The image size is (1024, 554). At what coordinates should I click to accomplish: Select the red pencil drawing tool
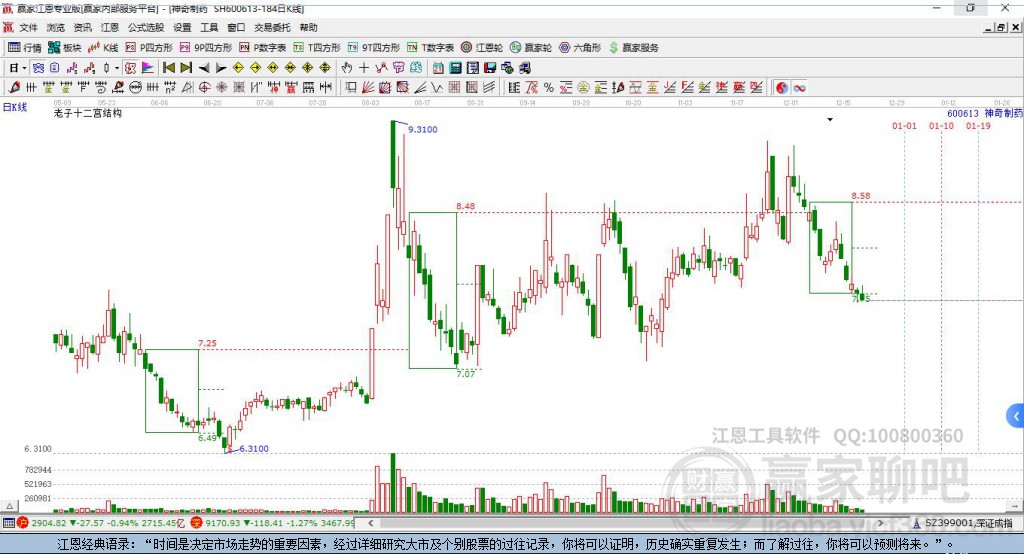(14, 88)
